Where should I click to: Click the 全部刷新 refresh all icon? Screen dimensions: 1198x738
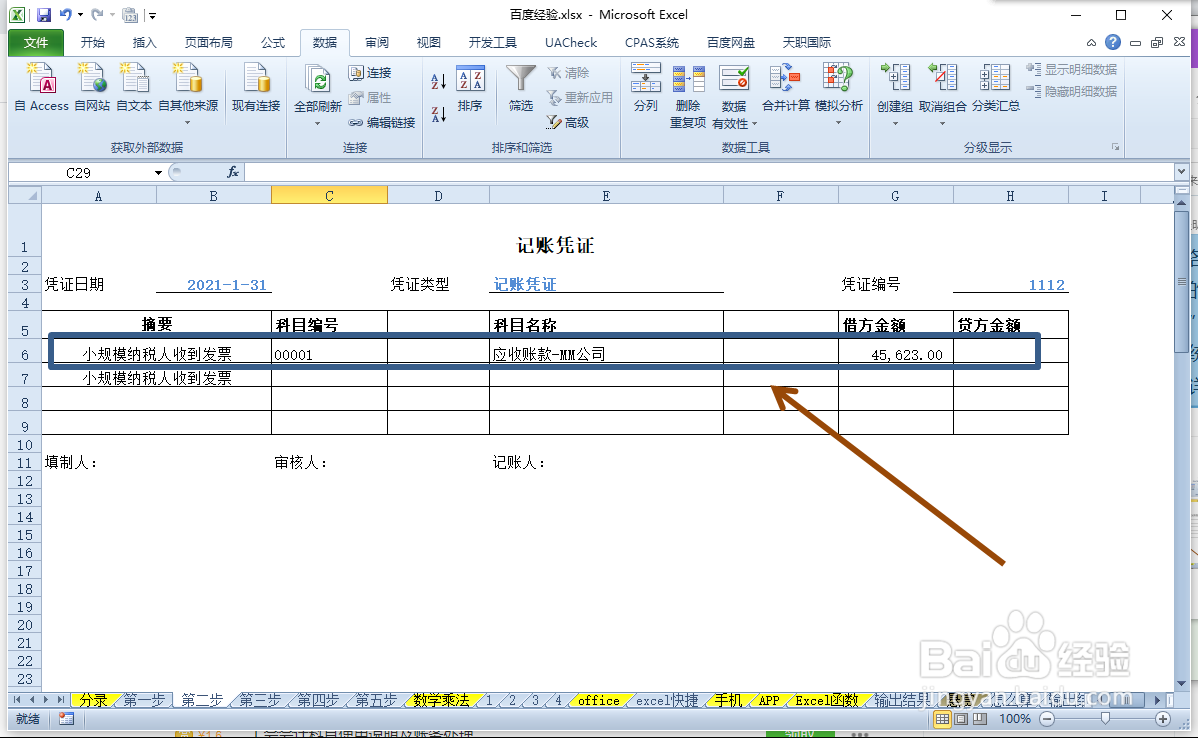pos(317,79)
